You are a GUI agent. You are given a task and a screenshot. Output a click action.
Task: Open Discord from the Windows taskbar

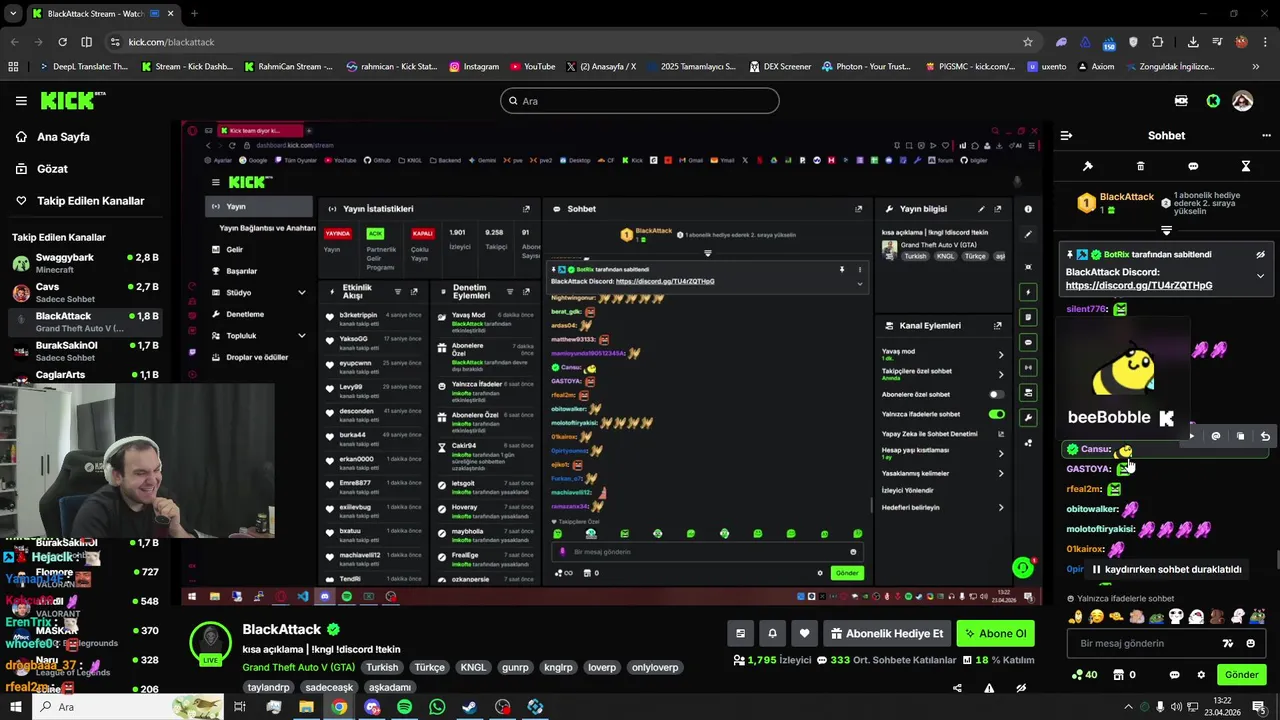click(372, 707)
